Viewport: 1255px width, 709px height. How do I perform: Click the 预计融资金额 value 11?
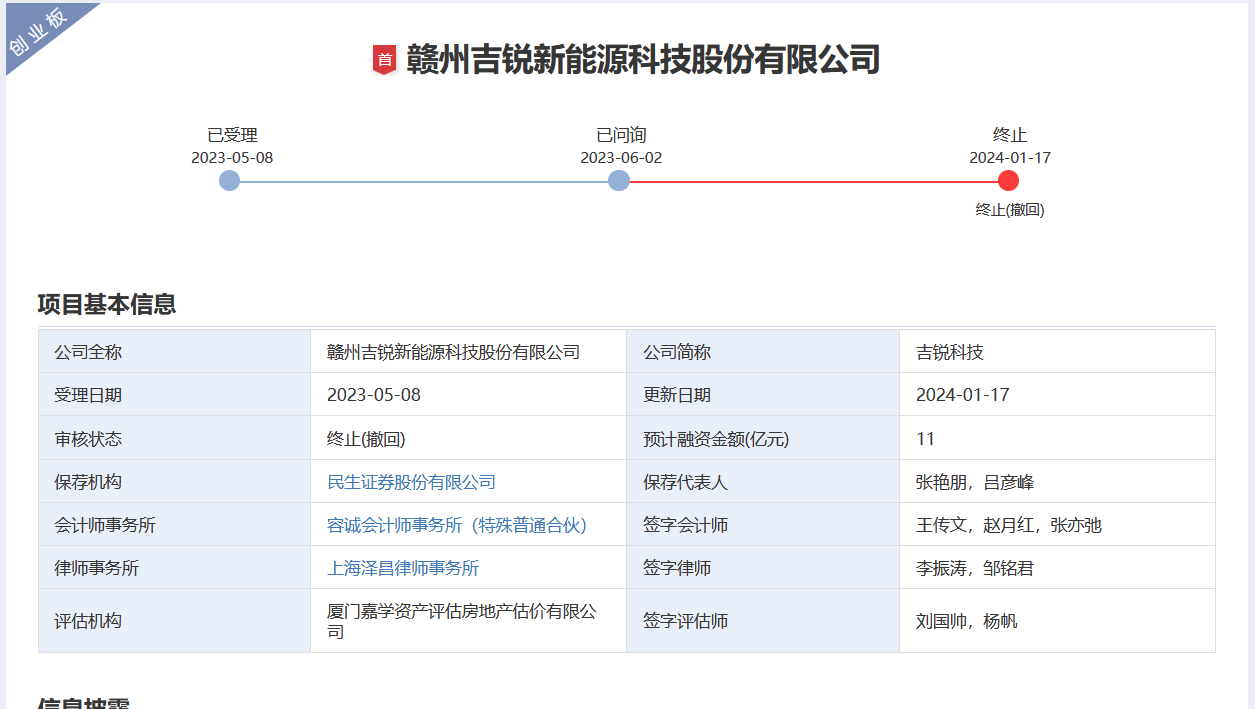(x=925, y=439)
